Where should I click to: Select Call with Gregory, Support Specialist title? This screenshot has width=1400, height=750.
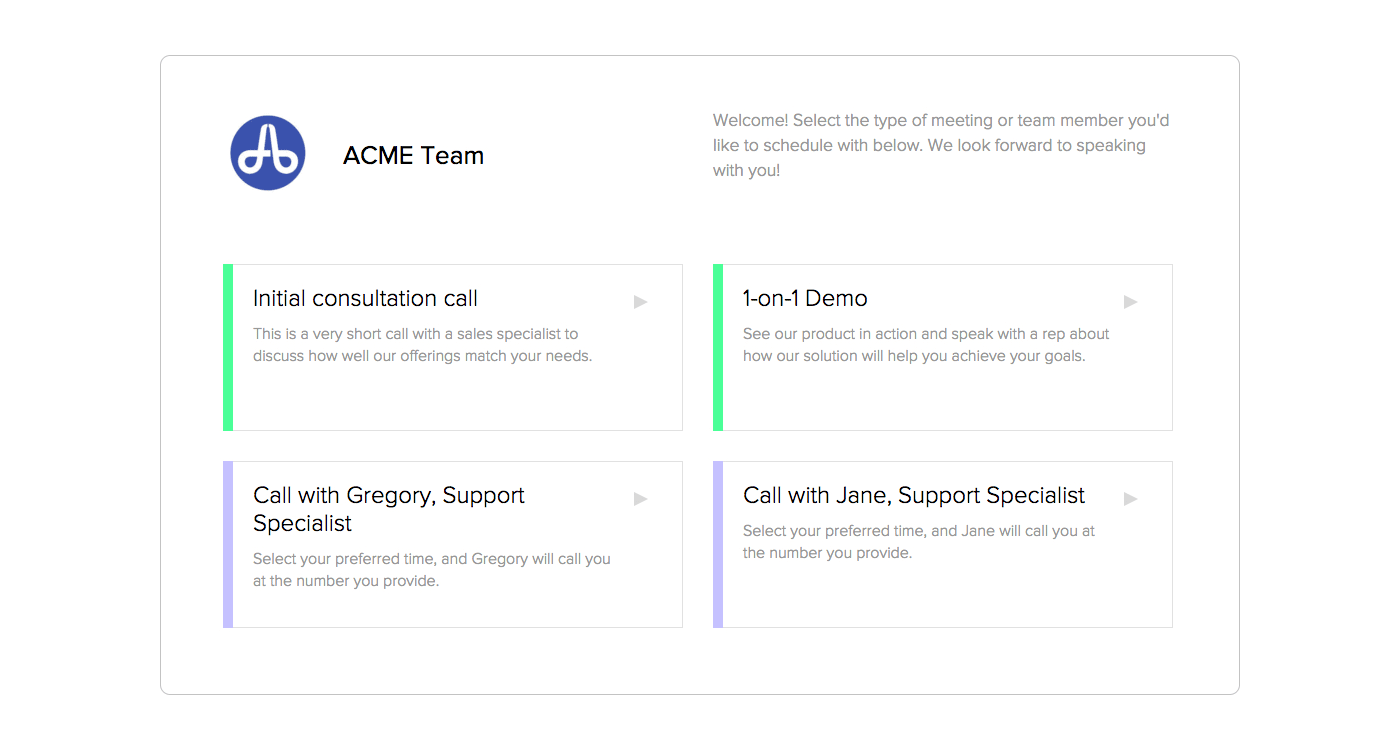388,509
